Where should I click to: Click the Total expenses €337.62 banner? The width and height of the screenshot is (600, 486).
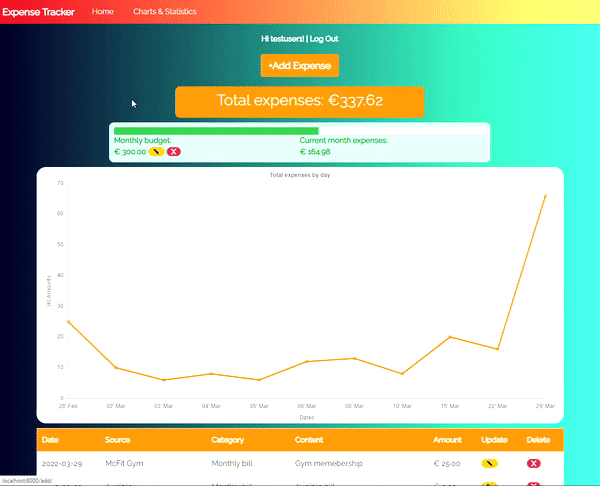[300, 102]
